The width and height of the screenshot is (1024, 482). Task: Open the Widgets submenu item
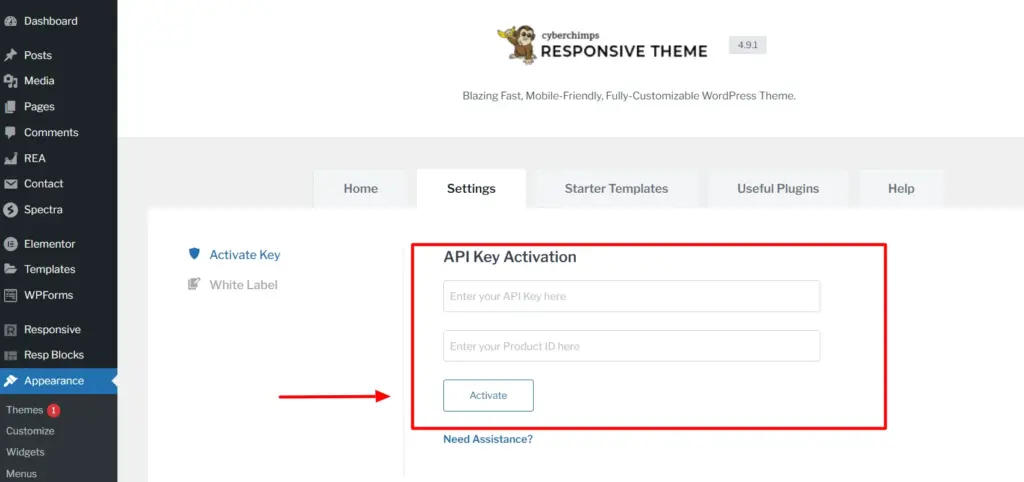(25, 452)
